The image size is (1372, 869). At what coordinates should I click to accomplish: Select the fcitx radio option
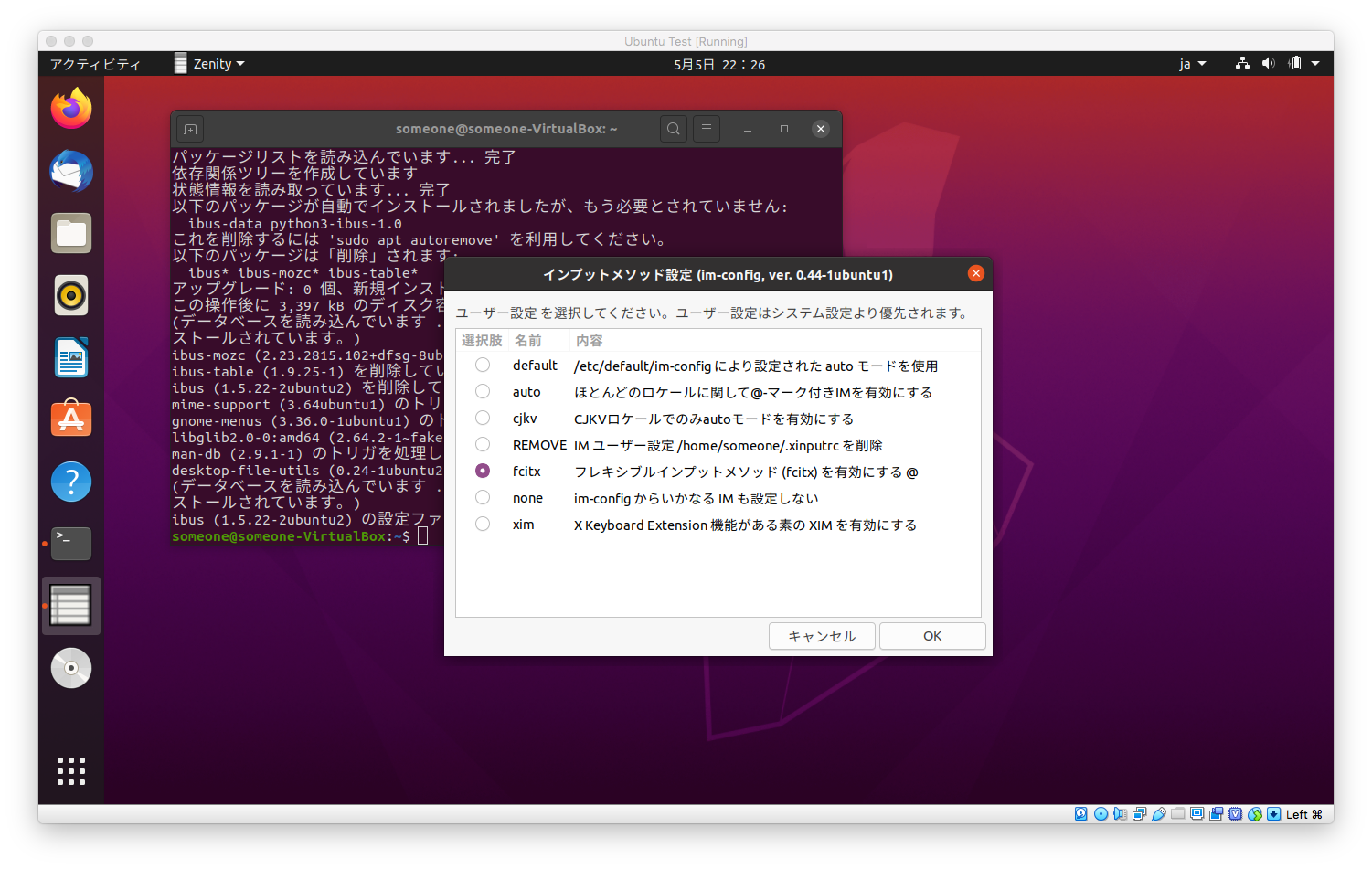[483, 472]
